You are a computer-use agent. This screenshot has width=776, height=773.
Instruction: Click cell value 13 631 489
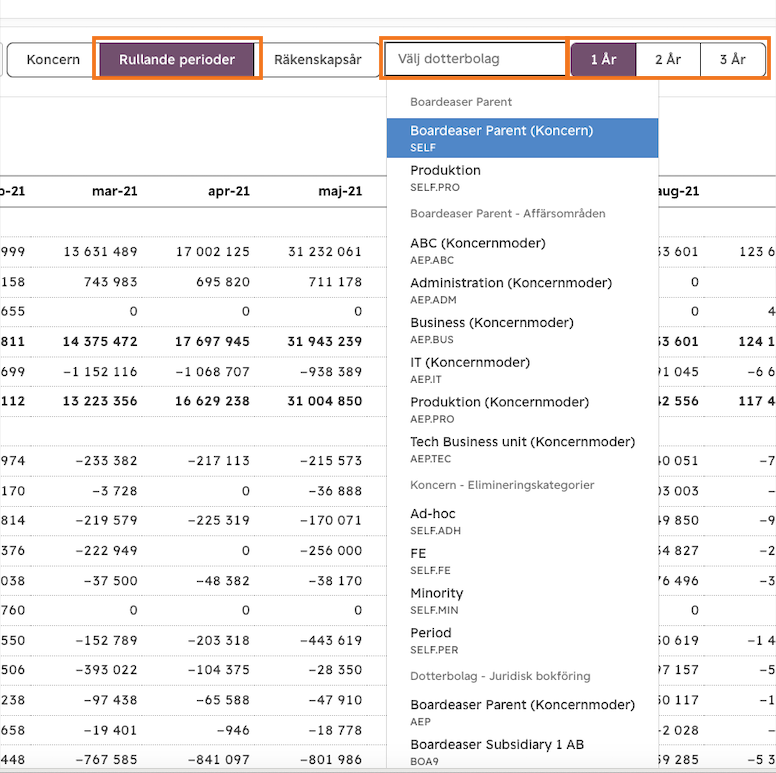100,252
